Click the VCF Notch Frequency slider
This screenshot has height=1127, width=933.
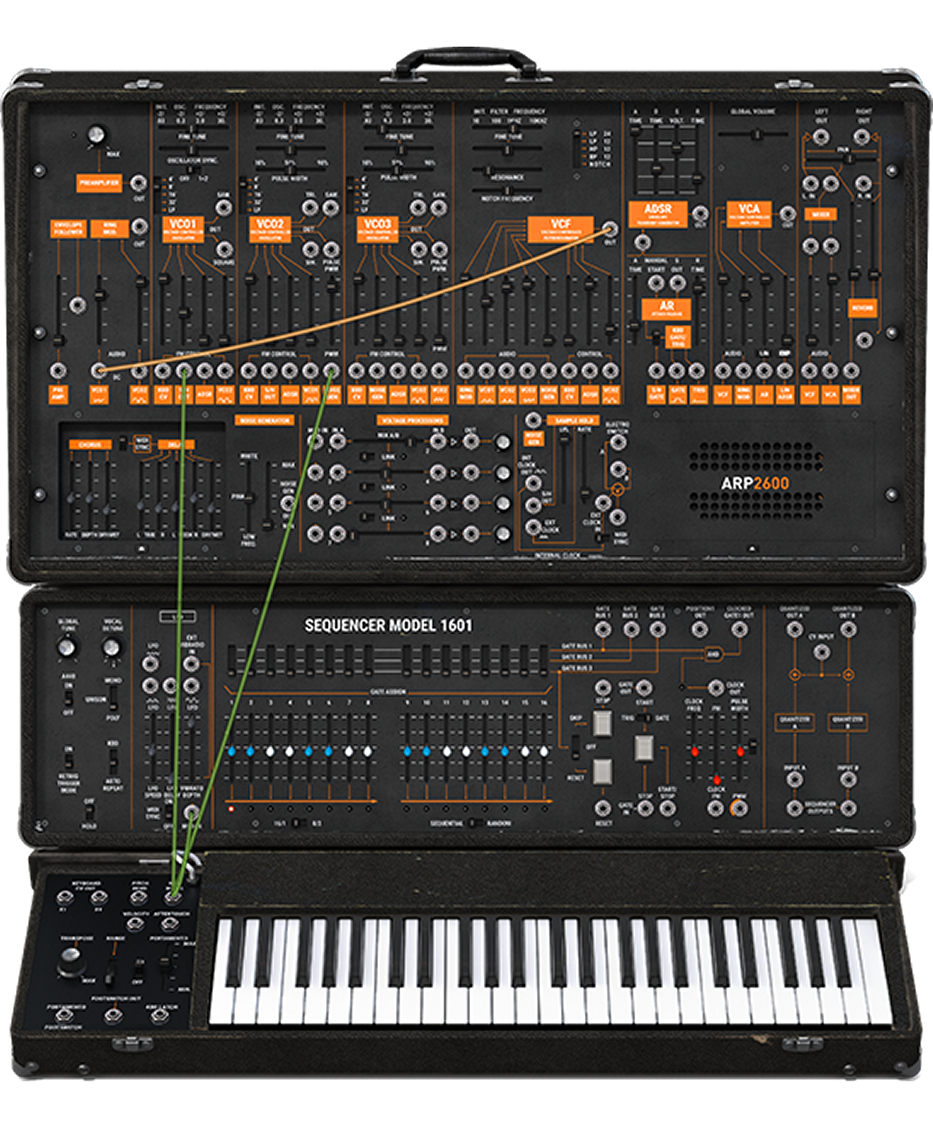pos(507,190)
